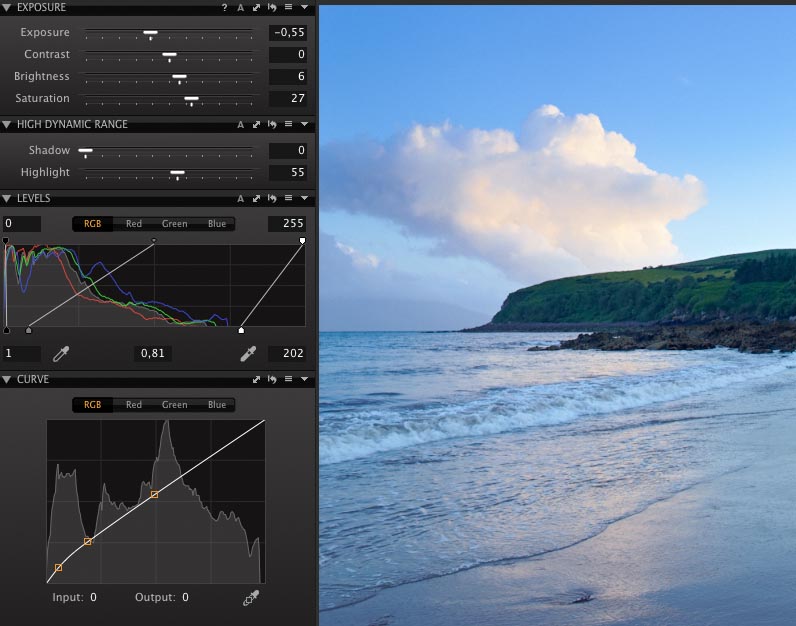This screenshot has width=796, height=626.
Task: Select the Curve Red channel tab
Action: 134,405
